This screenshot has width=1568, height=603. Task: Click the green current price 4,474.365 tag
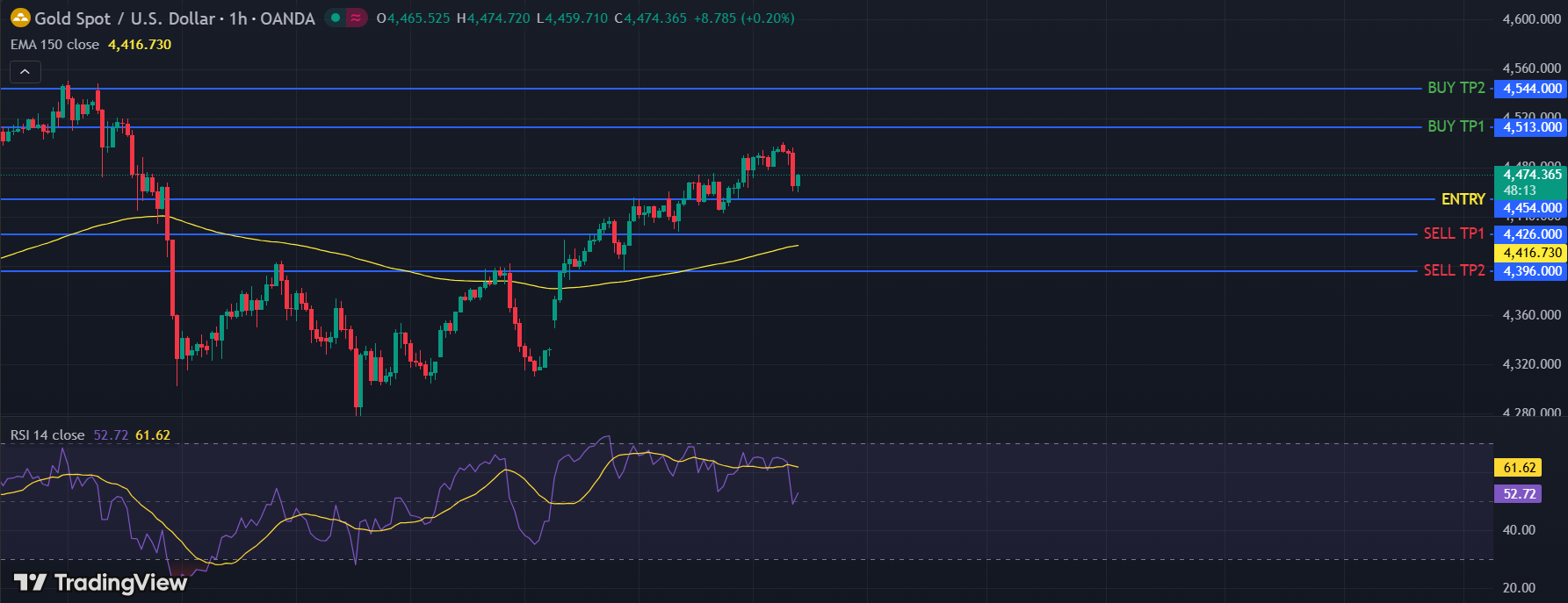point(1532,175)
